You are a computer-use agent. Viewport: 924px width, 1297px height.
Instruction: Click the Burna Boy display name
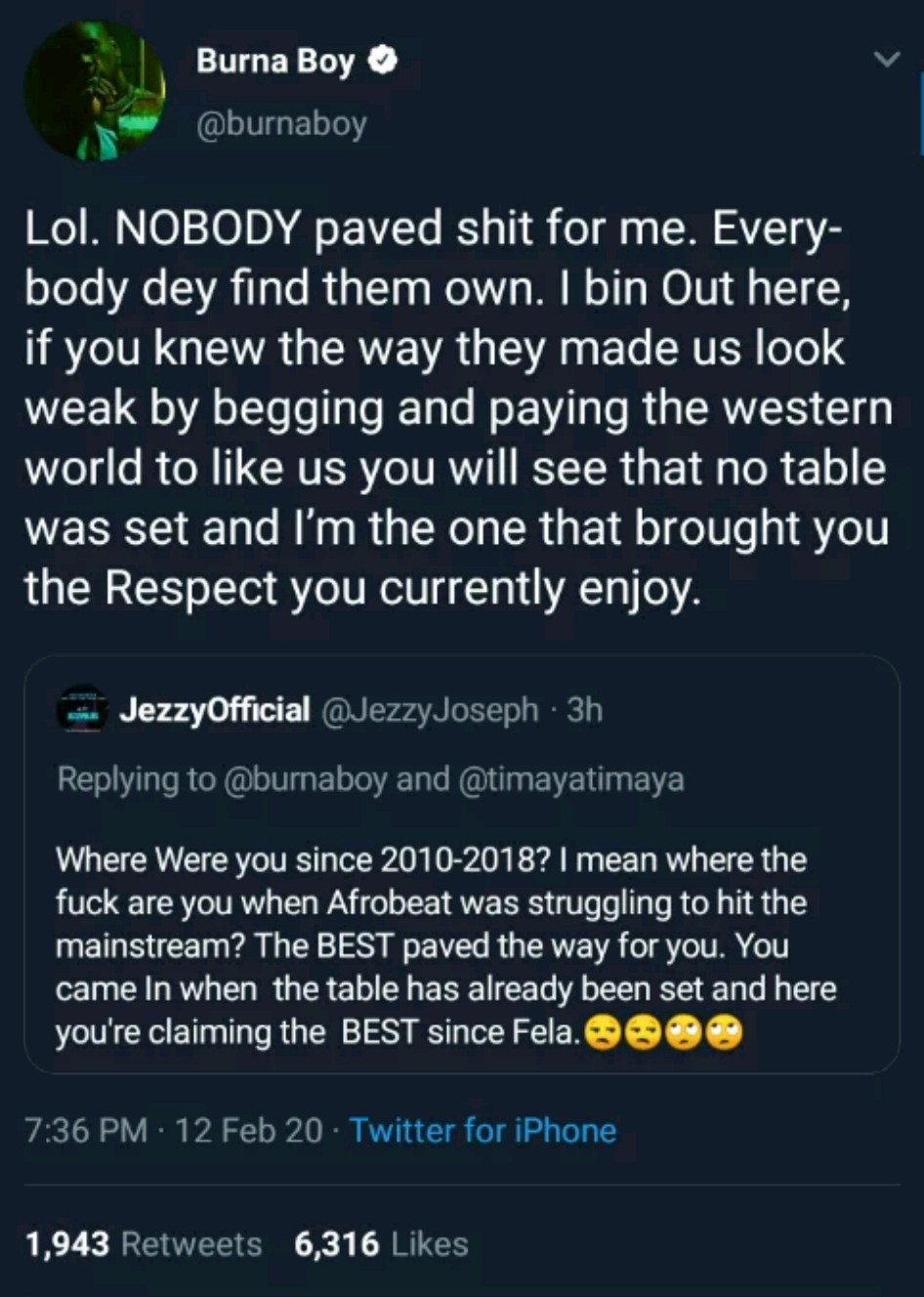(275, 62)
